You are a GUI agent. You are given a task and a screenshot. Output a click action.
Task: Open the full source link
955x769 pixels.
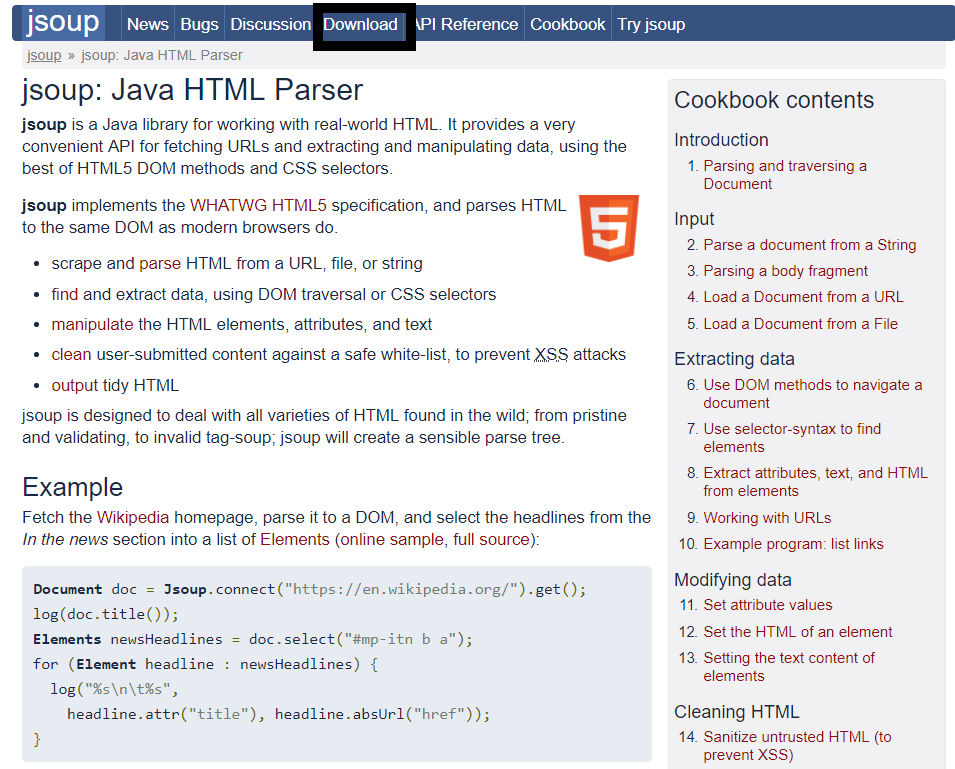pyautogui.click(x=492, y=539)
